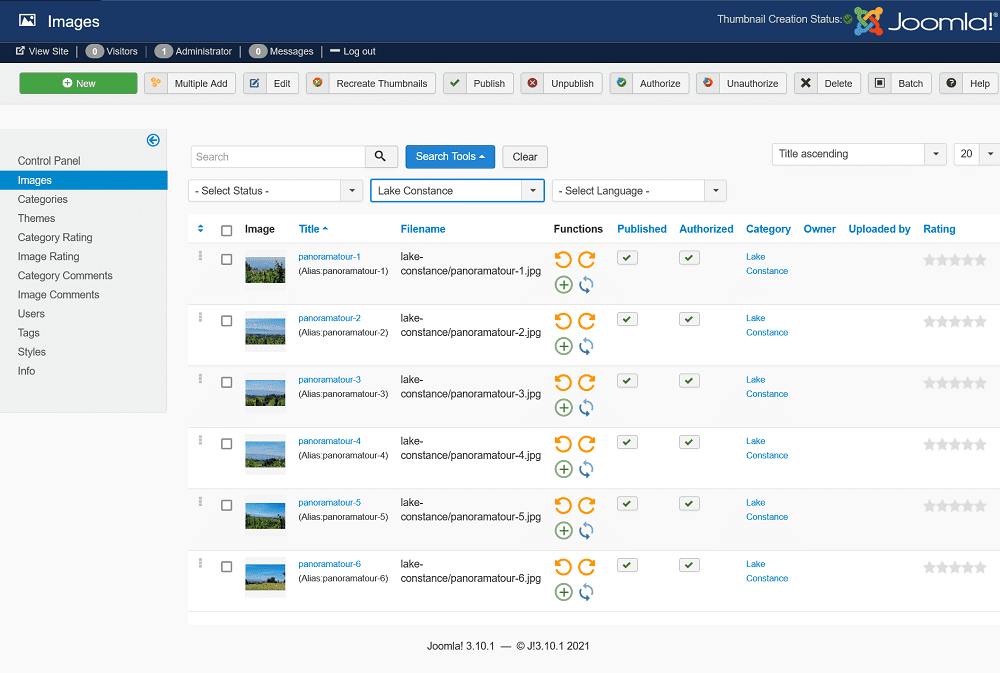The width and height of the screenshot is (1000, 673).
Task: Click the blue refresh arrows for panoramatour-4
Action: (x=586, y=469)
